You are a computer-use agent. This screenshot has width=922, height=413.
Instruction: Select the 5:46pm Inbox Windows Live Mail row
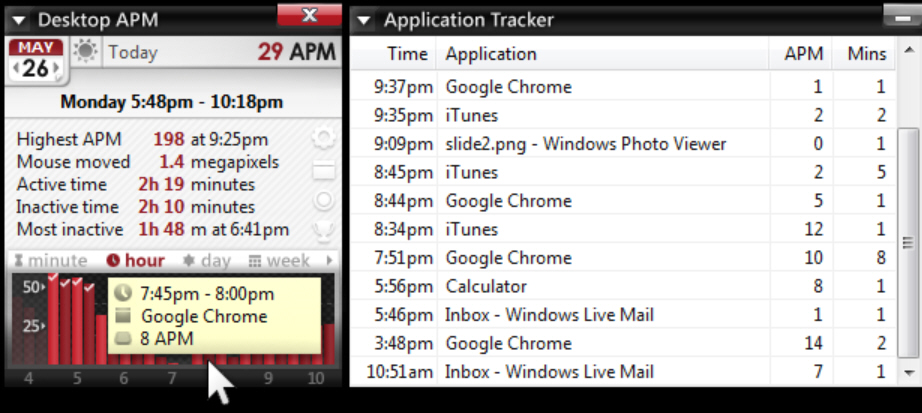[x=623, y=315]
